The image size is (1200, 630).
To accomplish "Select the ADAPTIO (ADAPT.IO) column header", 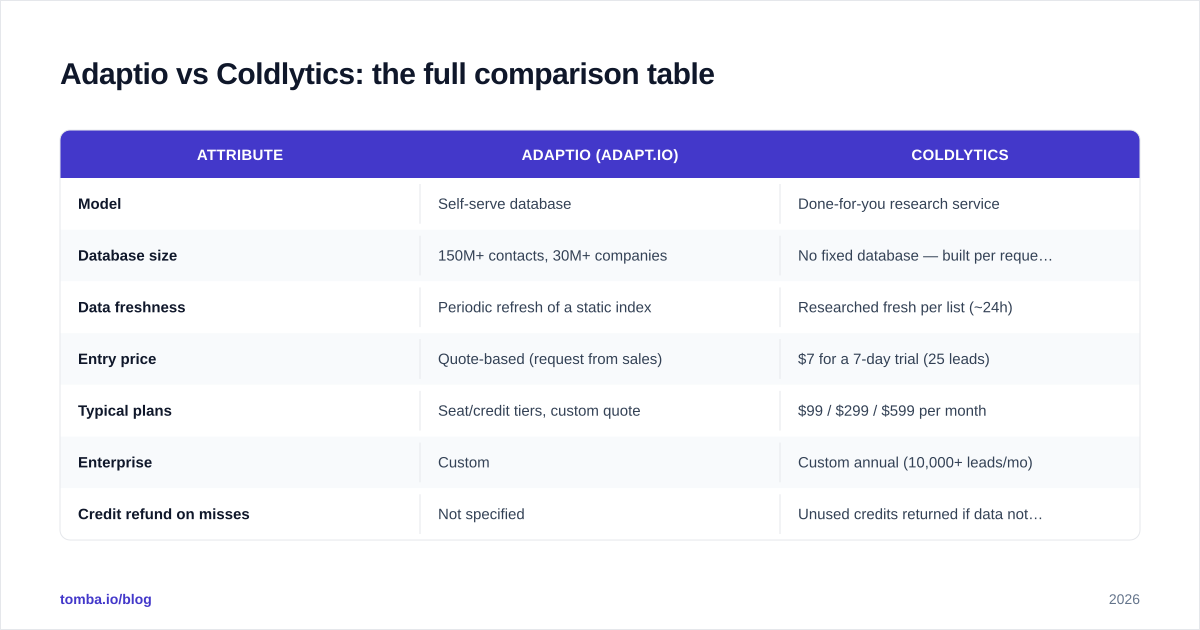I will tap(600, 155).
